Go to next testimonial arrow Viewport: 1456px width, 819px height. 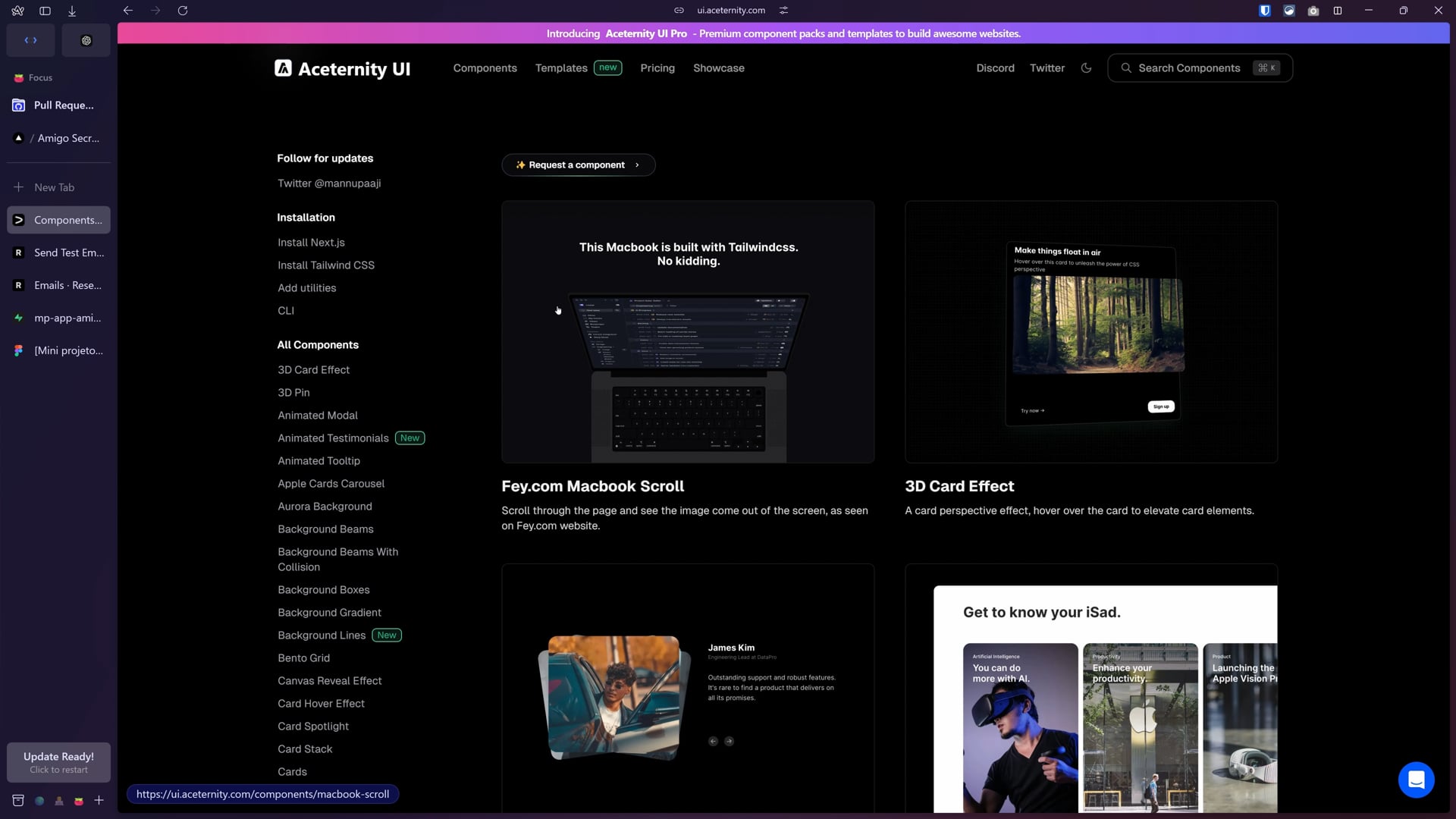point(729,741)
